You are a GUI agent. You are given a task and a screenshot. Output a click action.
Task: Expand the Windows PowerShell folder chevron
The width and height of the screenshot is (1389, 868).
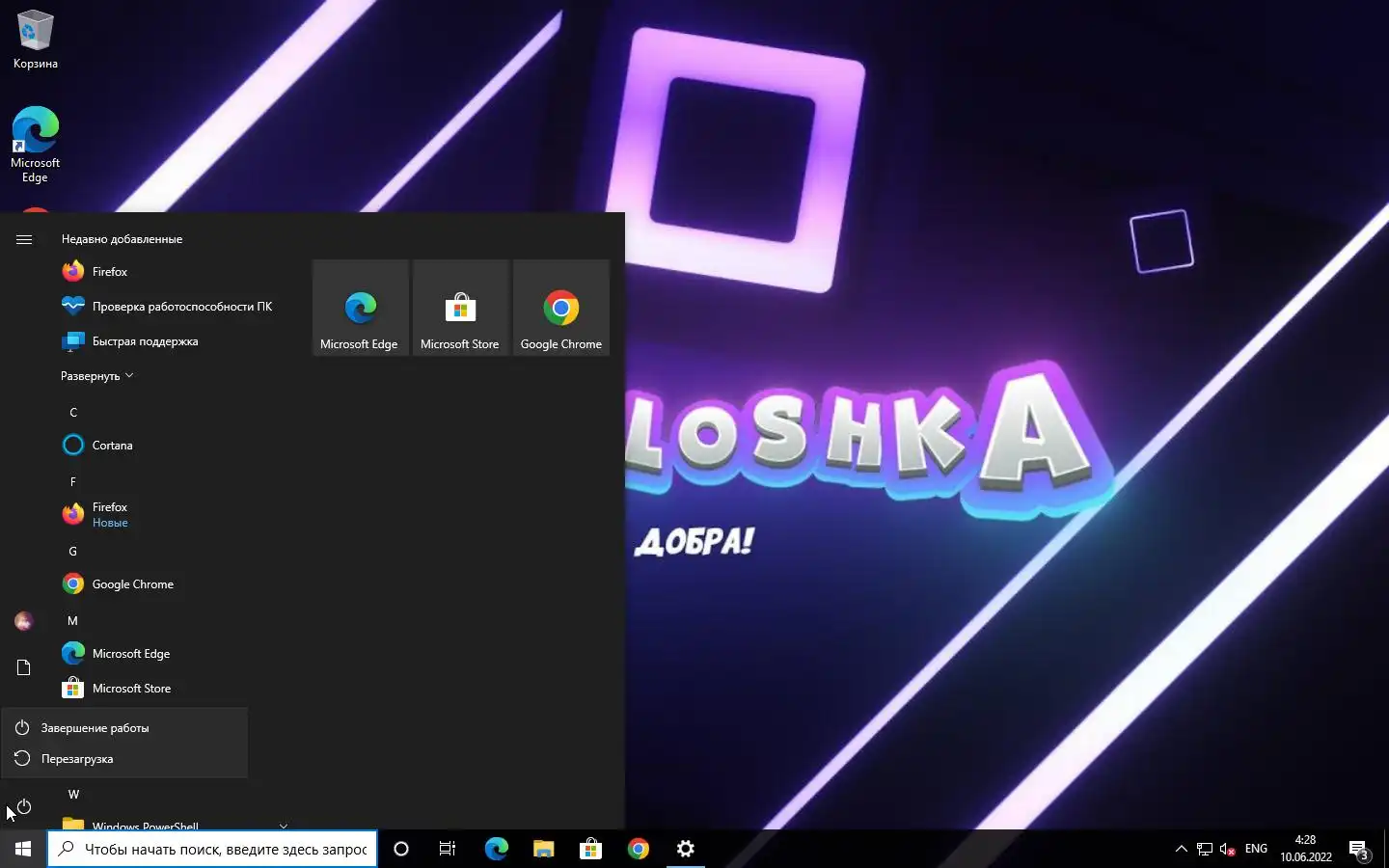click(284, 826)
